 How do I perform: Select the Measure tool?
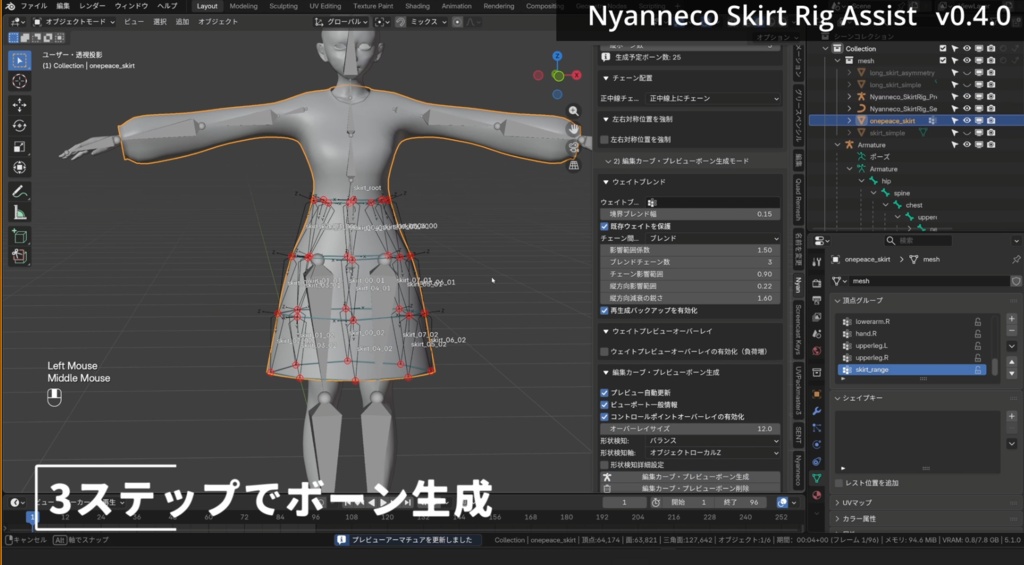[x=19, y=213]
